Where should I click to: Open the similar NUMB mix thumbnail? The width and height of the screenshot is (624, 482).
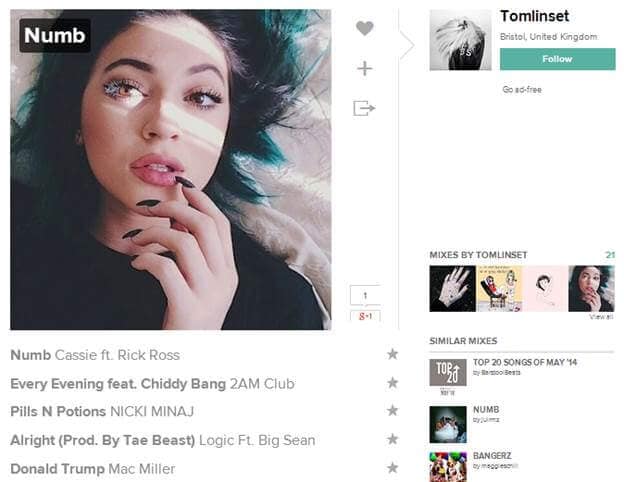(448, 424)
